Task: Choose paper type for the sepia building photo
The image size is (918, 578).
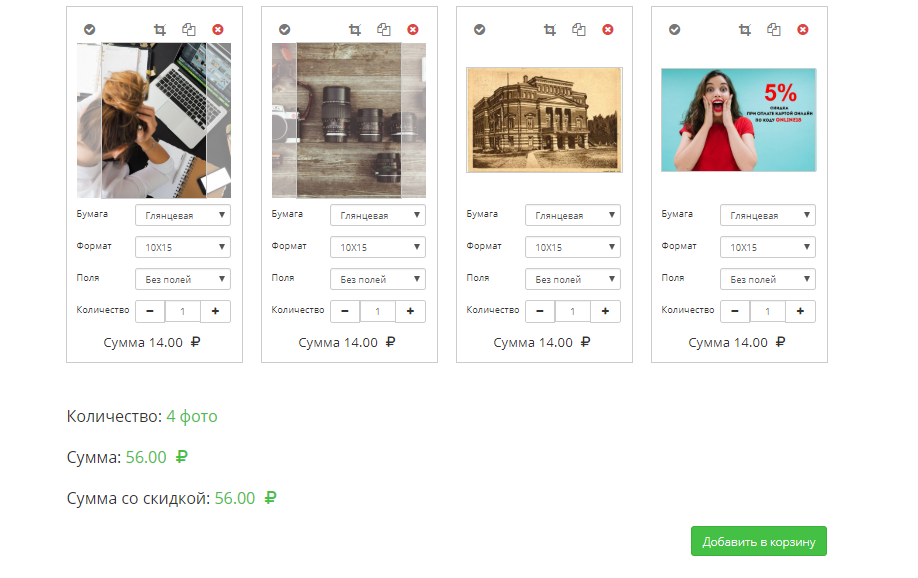Action: 573,215
